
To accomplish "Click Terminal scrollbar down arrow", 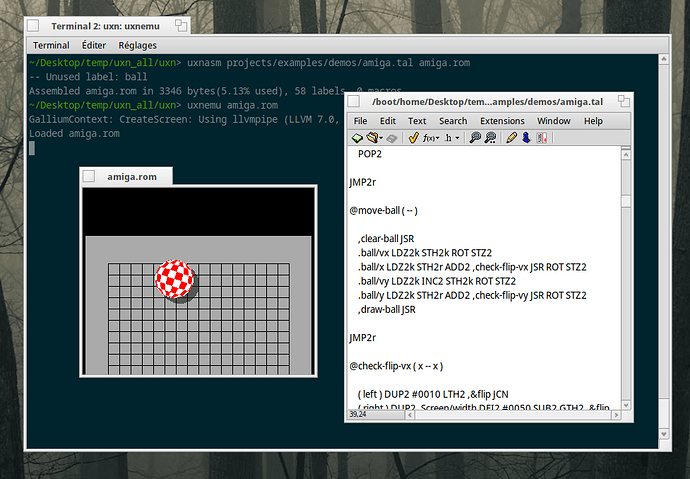I will (x=664, y=434).
